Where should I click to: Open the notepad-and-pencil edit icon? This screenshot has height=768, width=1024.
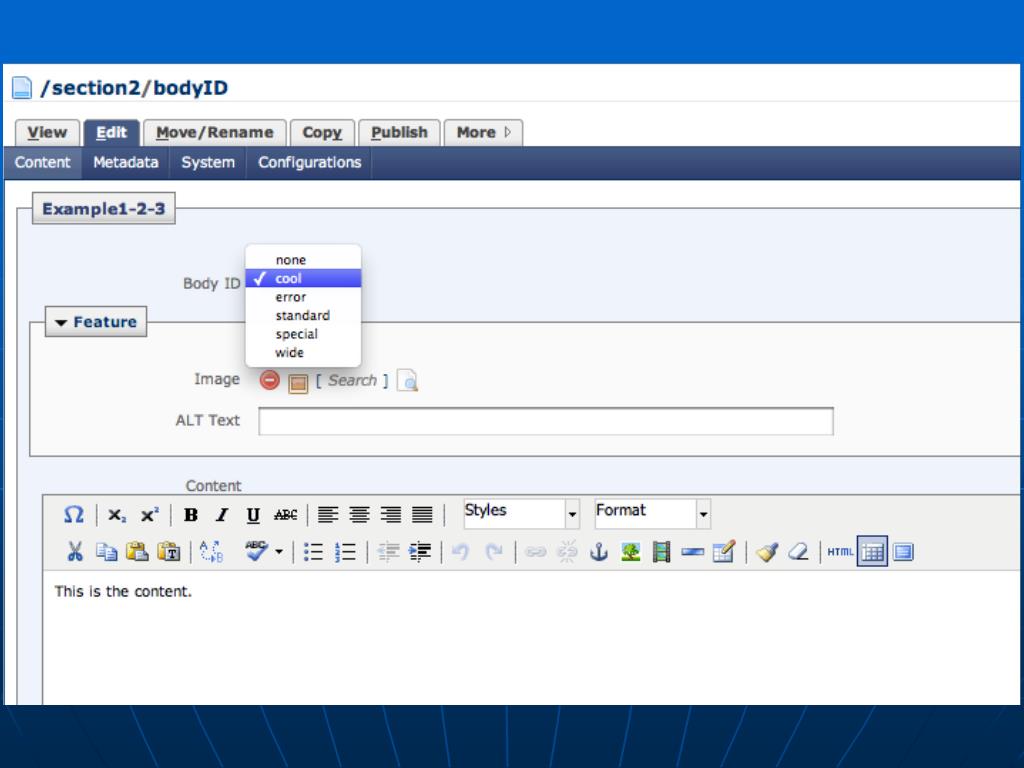(x=724, y=552)
